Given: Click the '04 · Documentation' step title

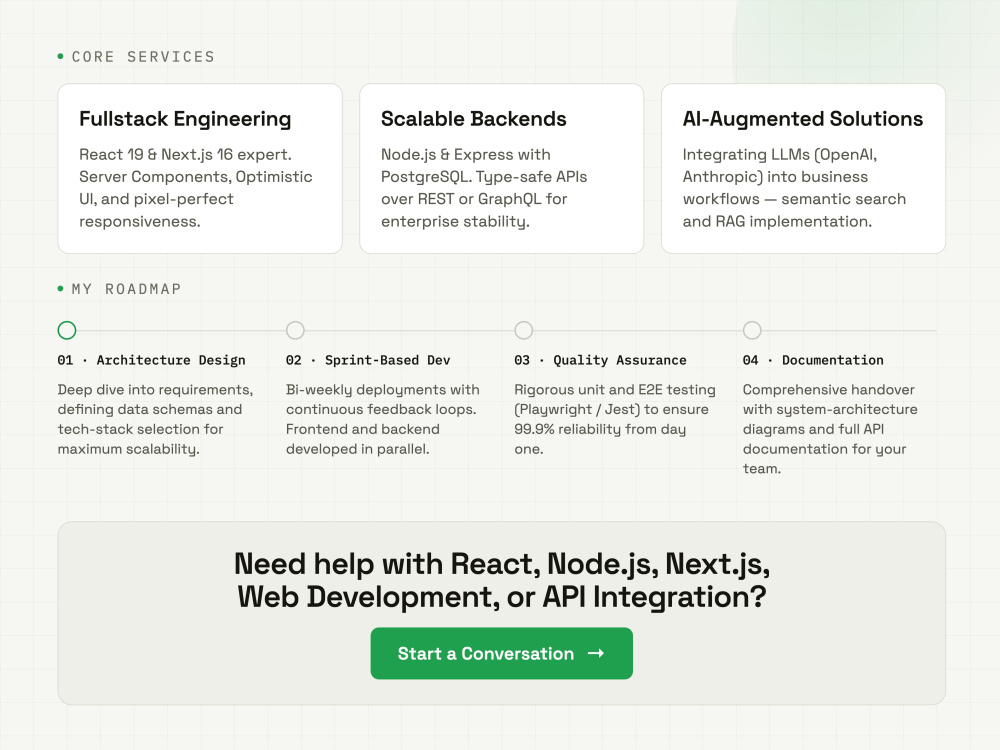Looking at the screenshot, I should pos(813,360).
